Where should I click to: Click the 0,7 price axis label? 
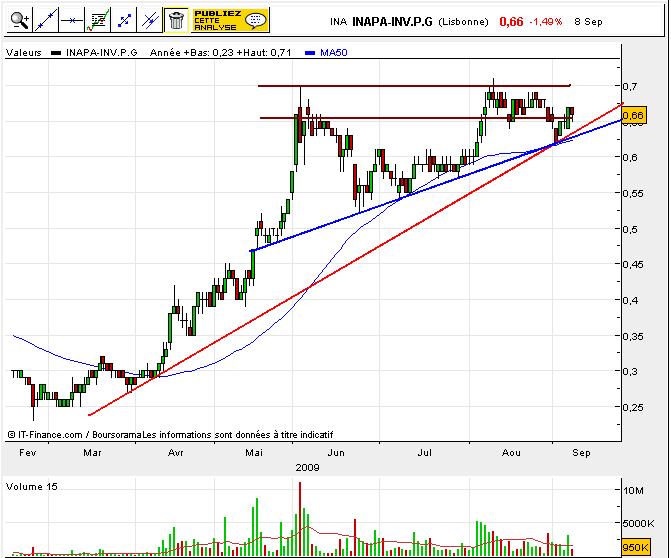(x=629, y=86)
